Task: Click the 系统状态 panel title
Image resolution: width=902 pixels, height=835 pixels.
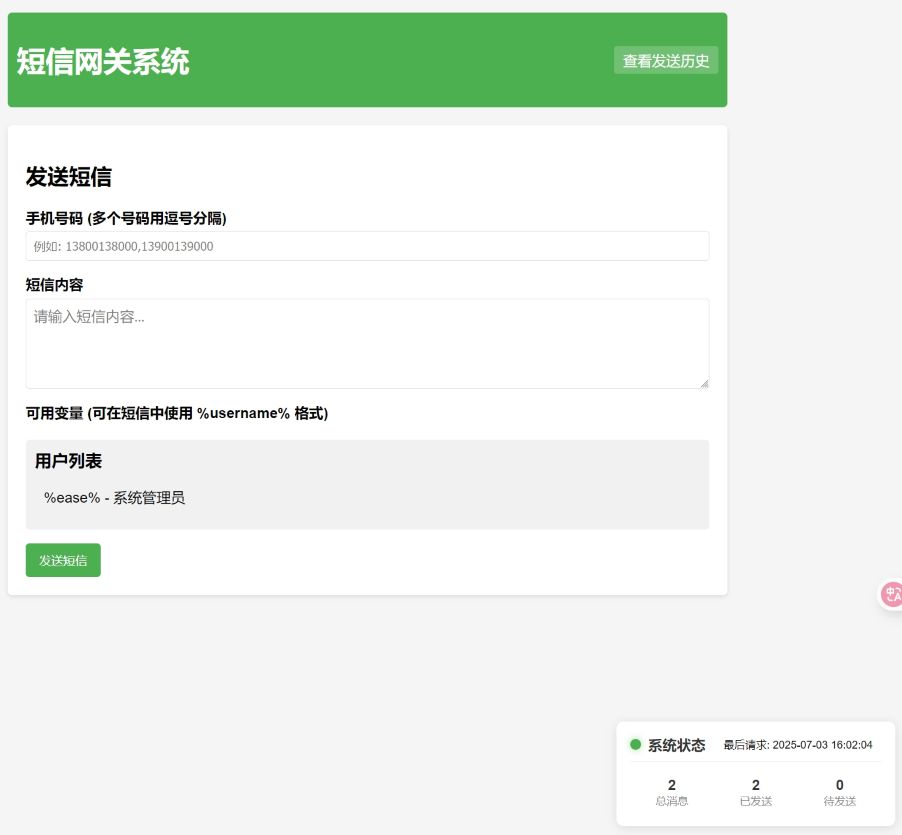Action: tap(676, 745)
